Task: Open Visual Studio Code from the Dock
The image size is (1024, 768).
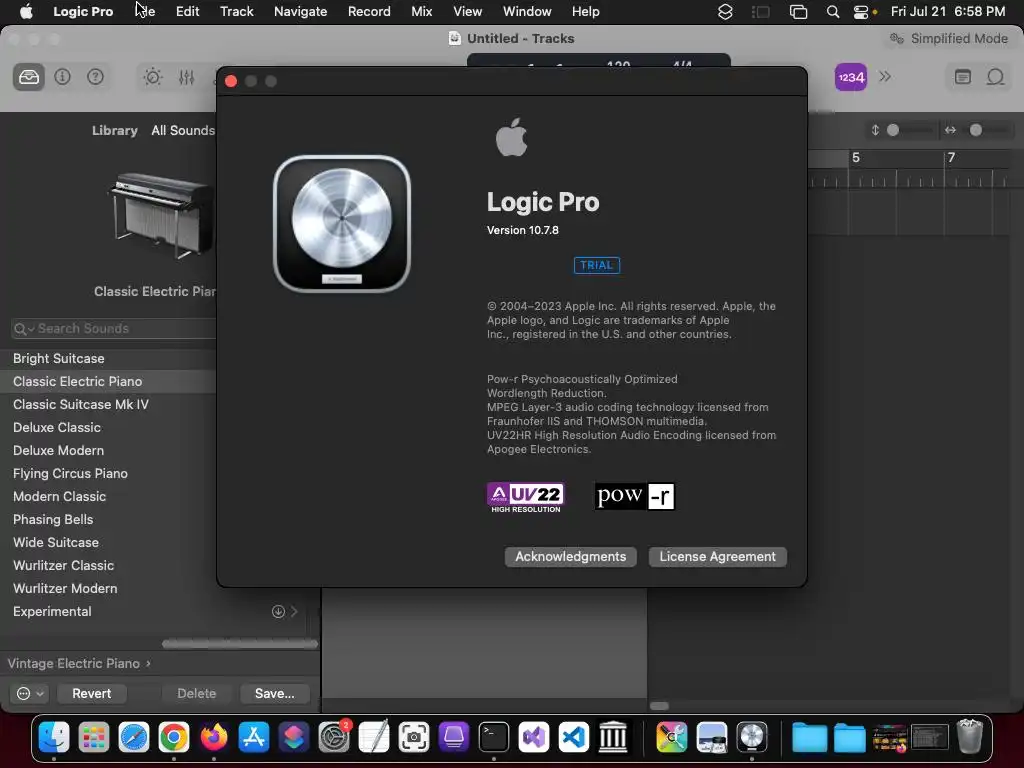Action: pos(573,738)
